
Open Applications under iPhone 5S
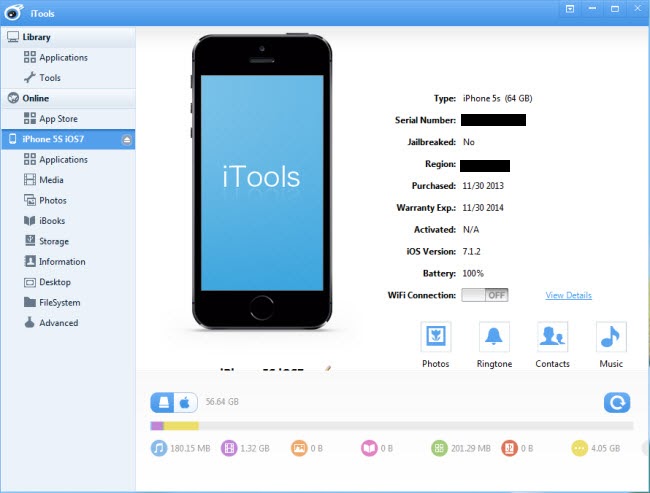[x=56, y=159]
